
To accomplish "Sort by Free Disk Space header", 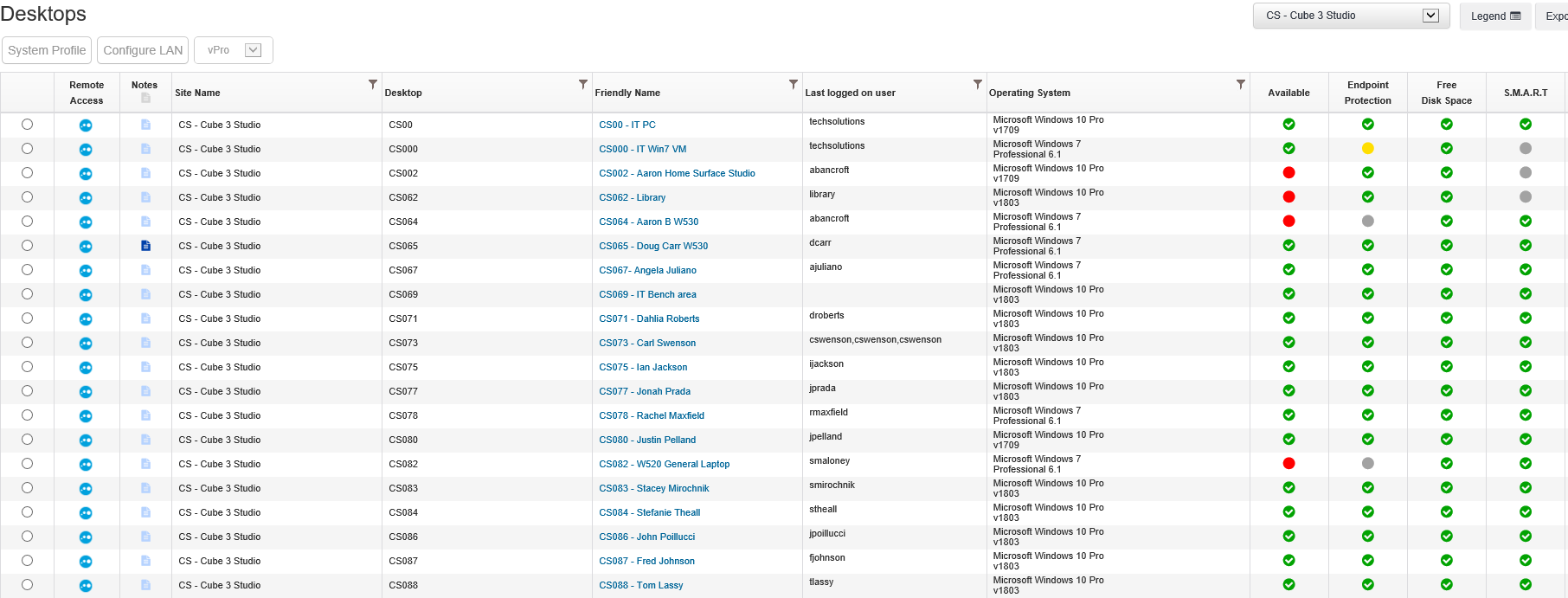I will [x=1446, y=93].
